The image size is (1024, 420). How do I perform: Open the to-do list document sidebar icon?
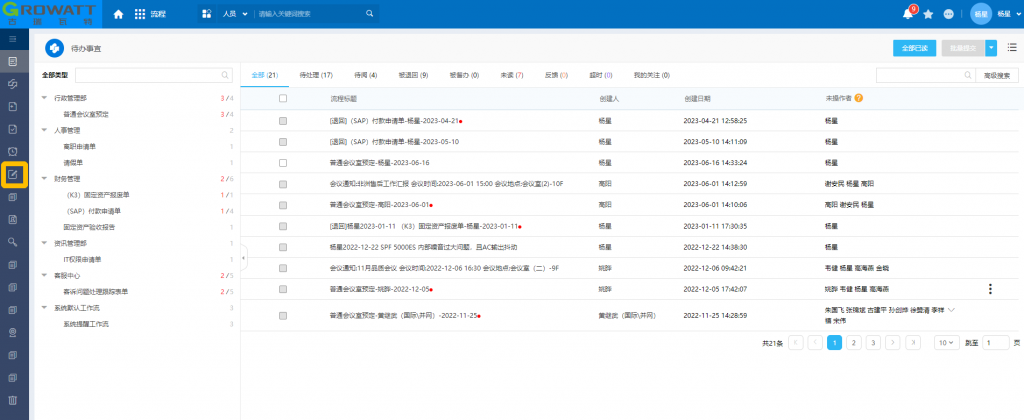pyautogui.click(x=12, y=61)
